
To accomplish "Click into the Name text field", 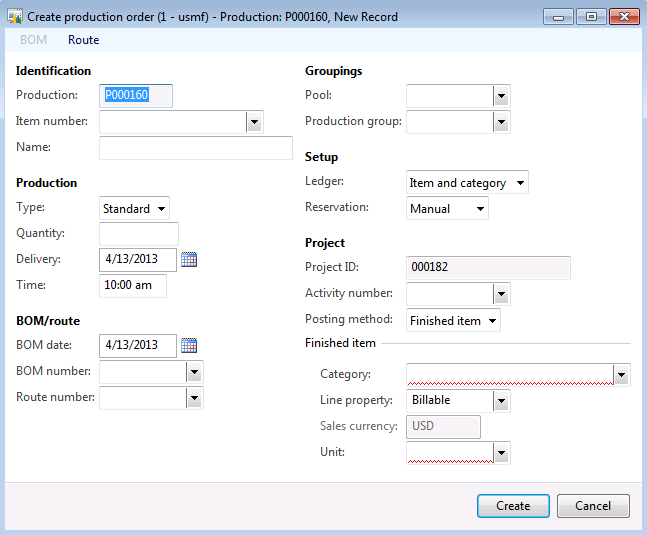I will (195, 148).
